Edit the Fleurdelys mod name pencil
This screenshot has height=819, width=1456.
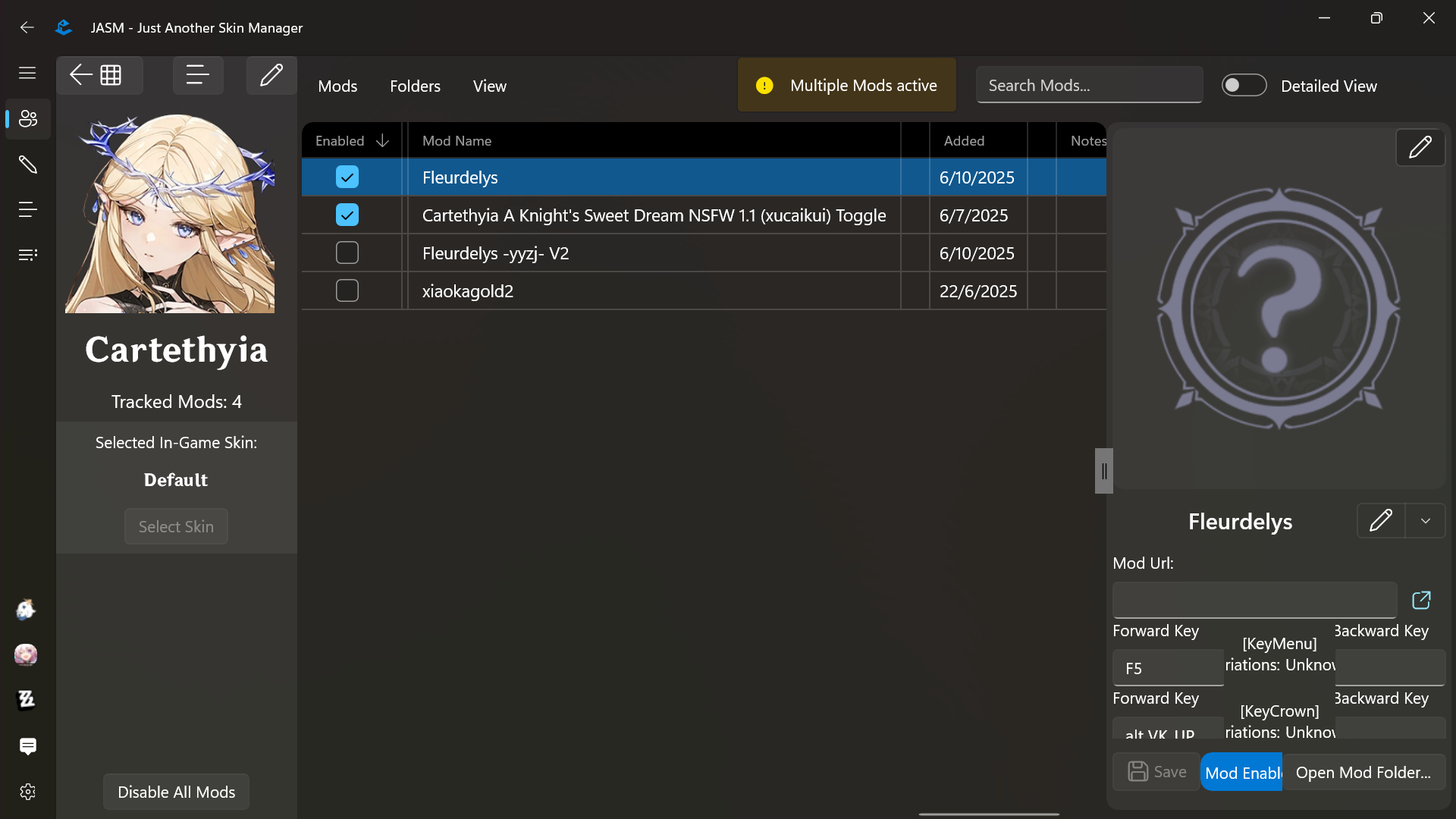1381,521
